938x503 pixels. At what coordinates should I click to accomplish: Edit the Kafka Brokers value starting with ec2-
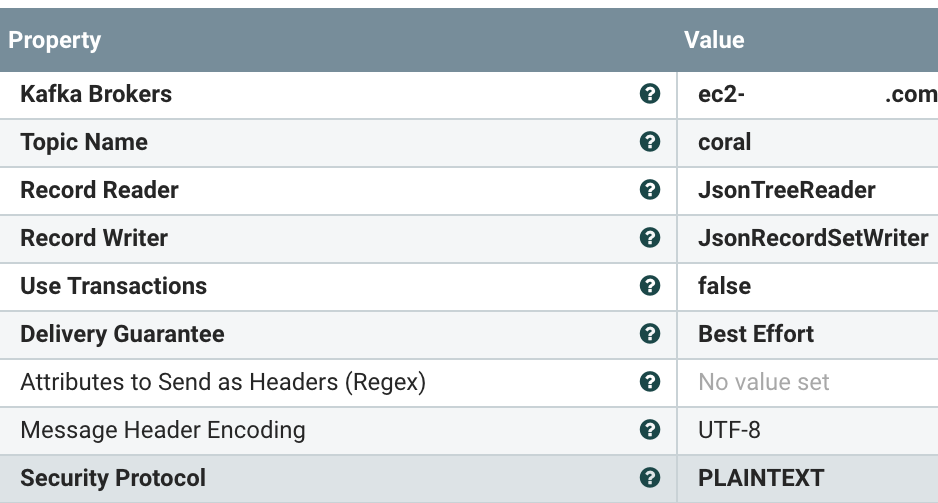(808, 94)
